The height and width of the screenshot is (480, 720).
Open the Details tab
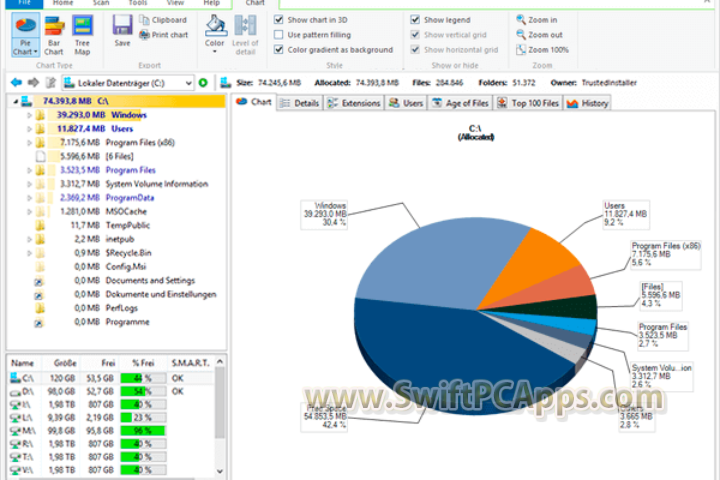pos(300,103)
